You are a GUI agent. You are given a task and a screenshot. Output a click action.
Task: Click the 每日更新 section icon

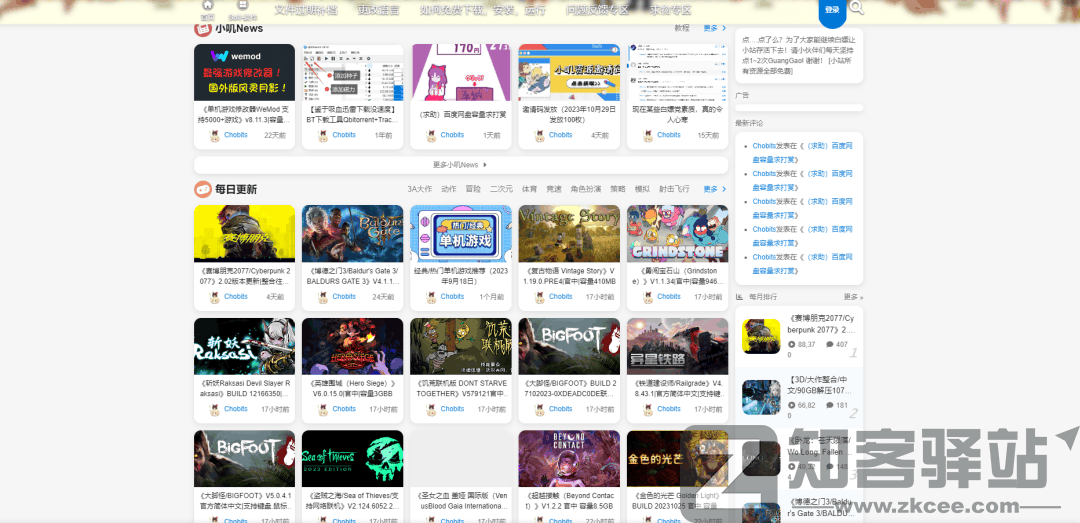[202, 189]
